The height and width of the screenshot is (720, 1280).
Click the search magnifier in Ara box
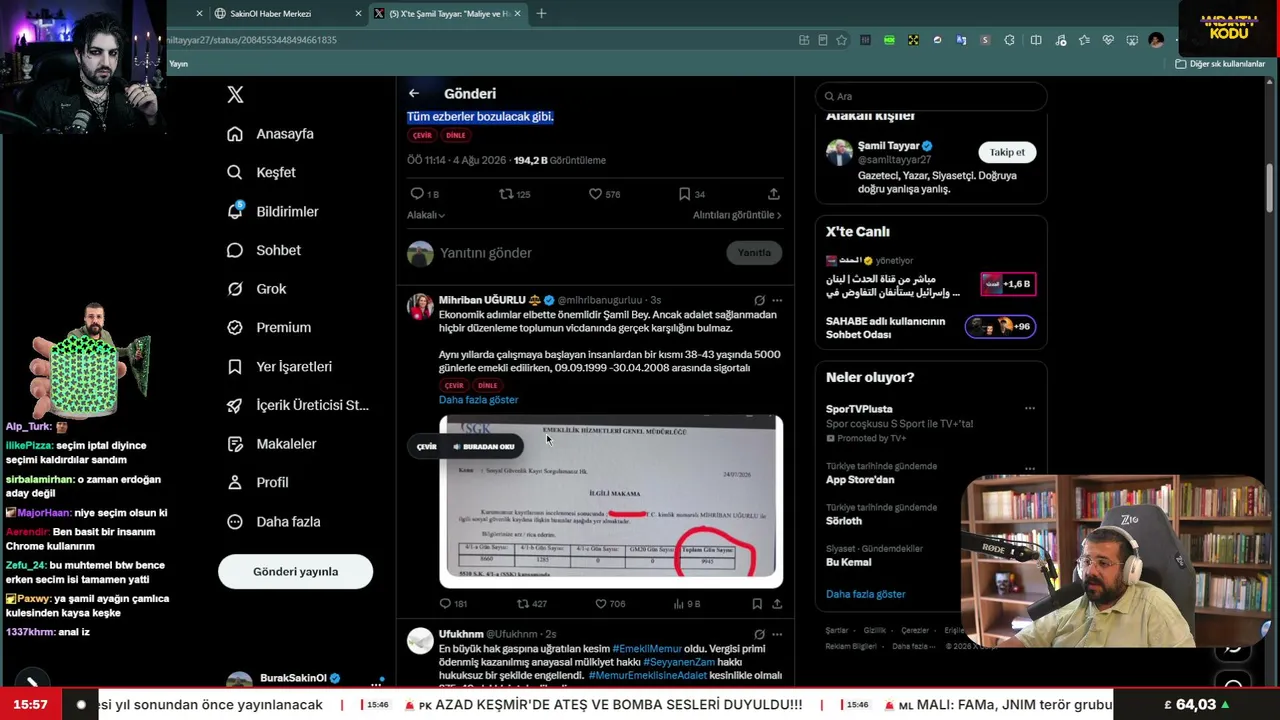click(829, 96)
